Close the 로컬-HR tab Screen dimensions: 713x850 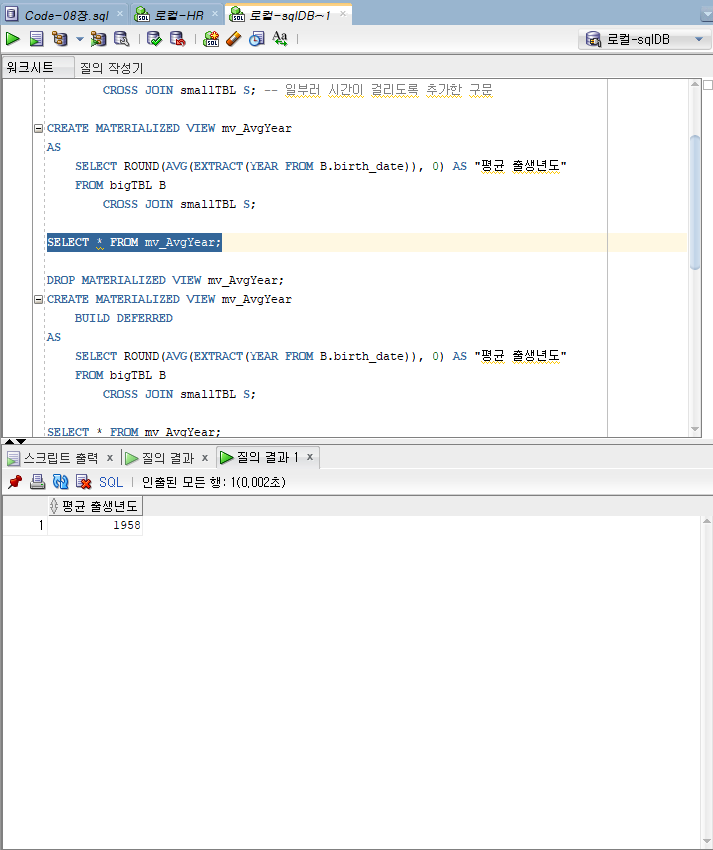click(x=215, y=14)
